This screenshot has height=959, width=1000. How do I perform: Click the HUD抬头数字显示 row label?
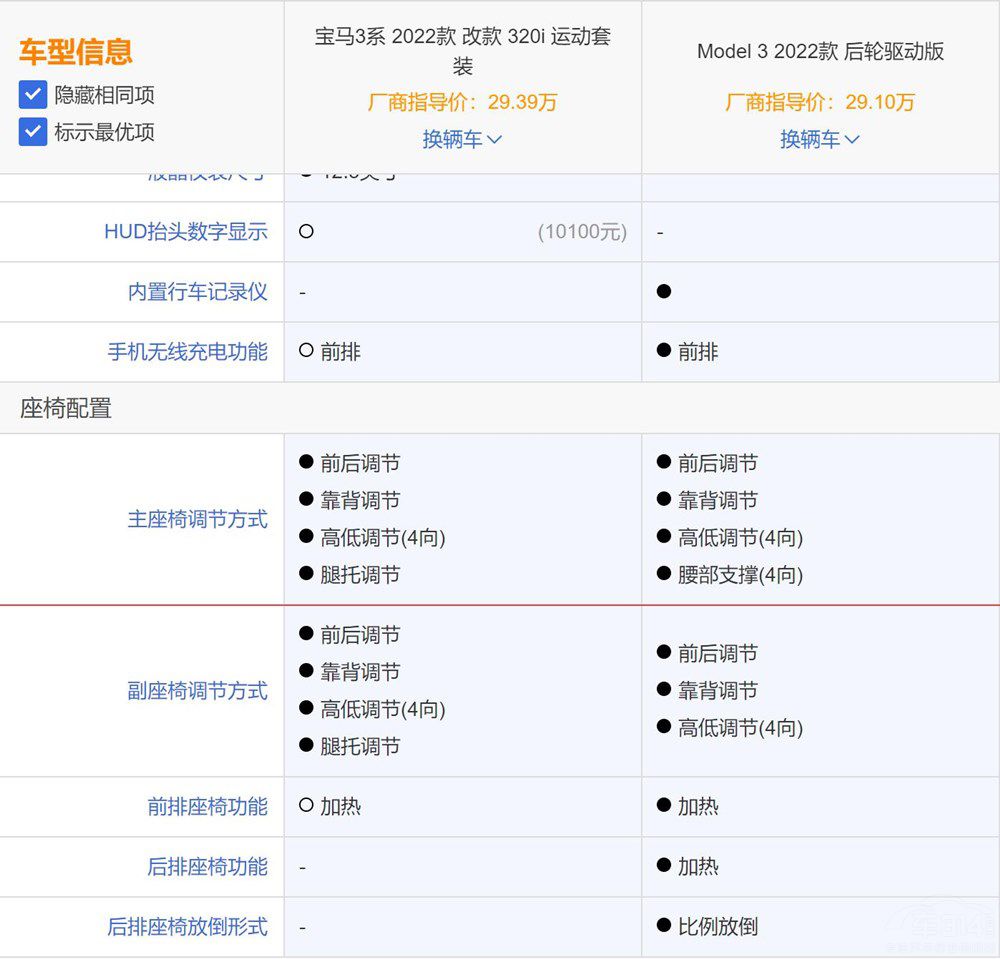(186, 232)
